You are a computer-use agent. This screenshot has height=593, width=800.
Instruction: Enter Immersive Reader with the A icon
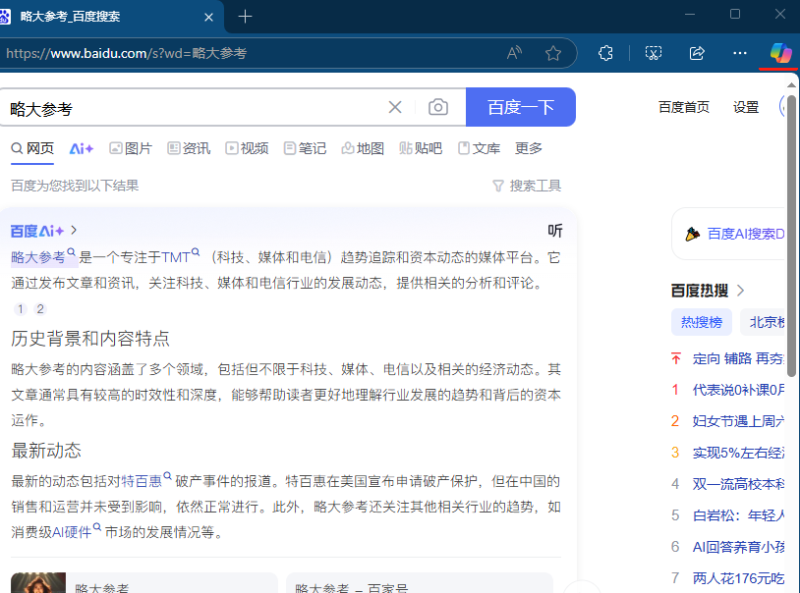(x=513, y=53)
